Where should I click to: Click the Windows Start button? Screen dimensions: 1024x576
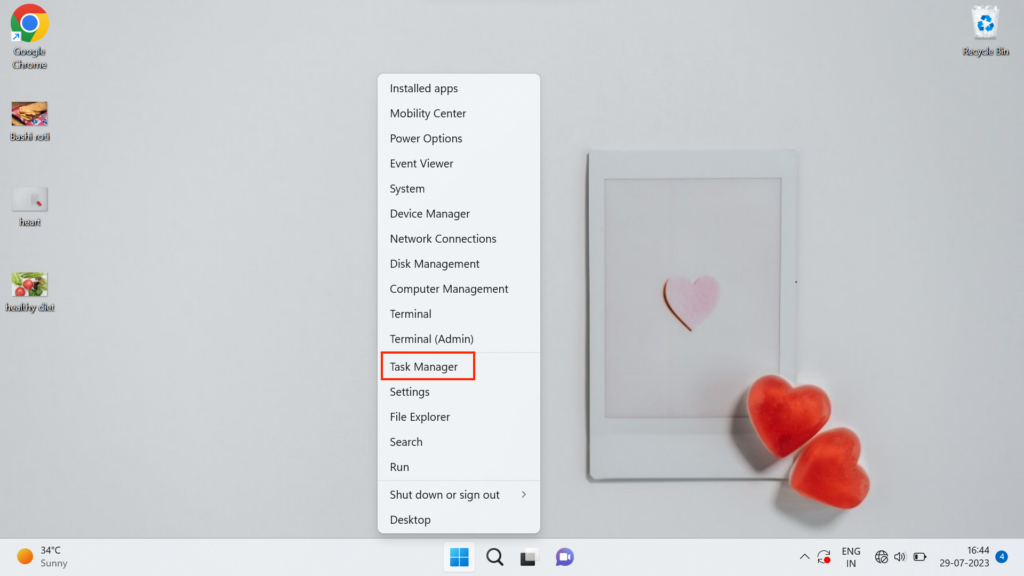459,557
